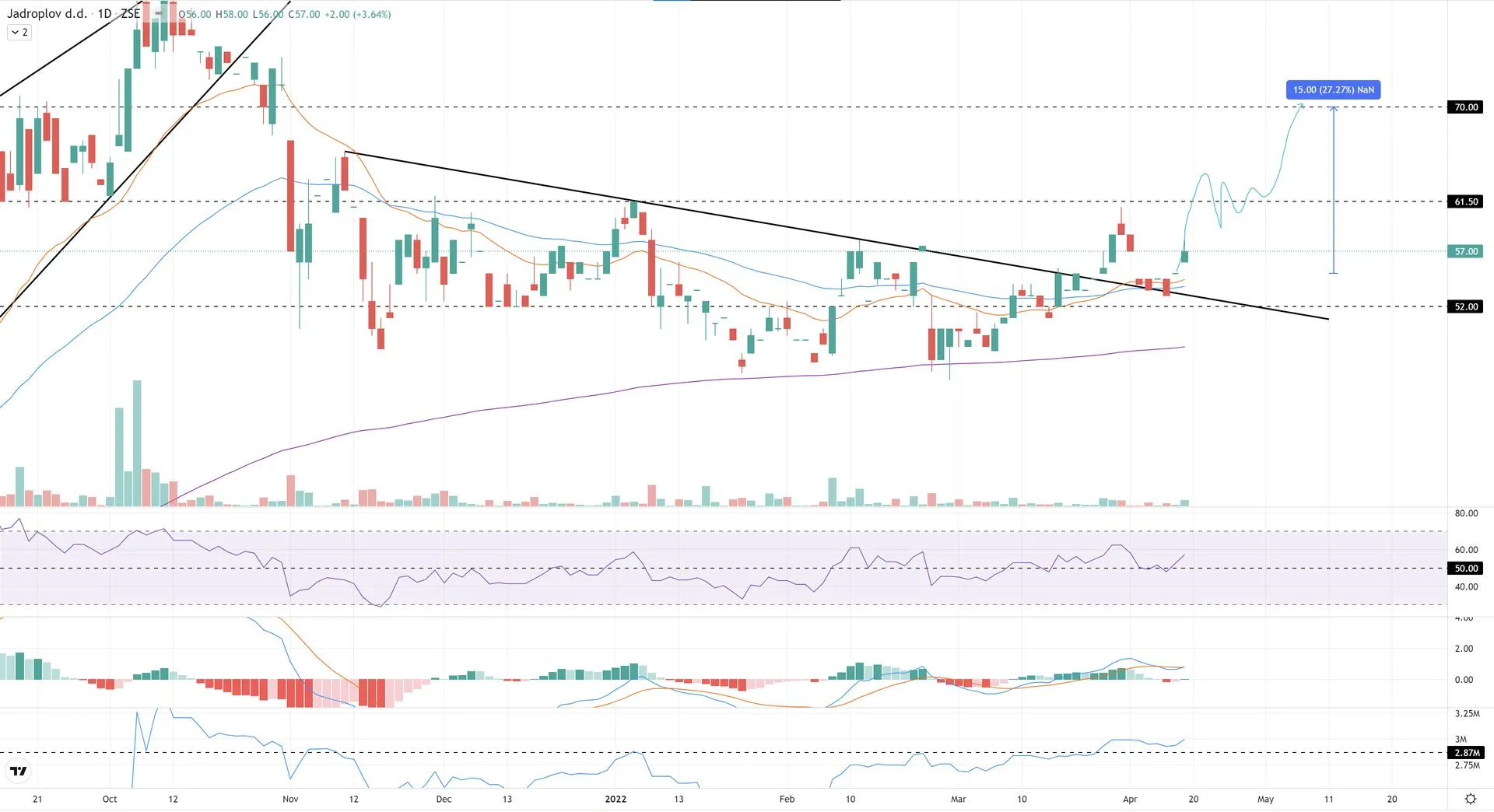Viewport: 1494px width, 812px height.
Task: Select the 61.50 horizontal line price label
Action: (x=1465, y=202)
